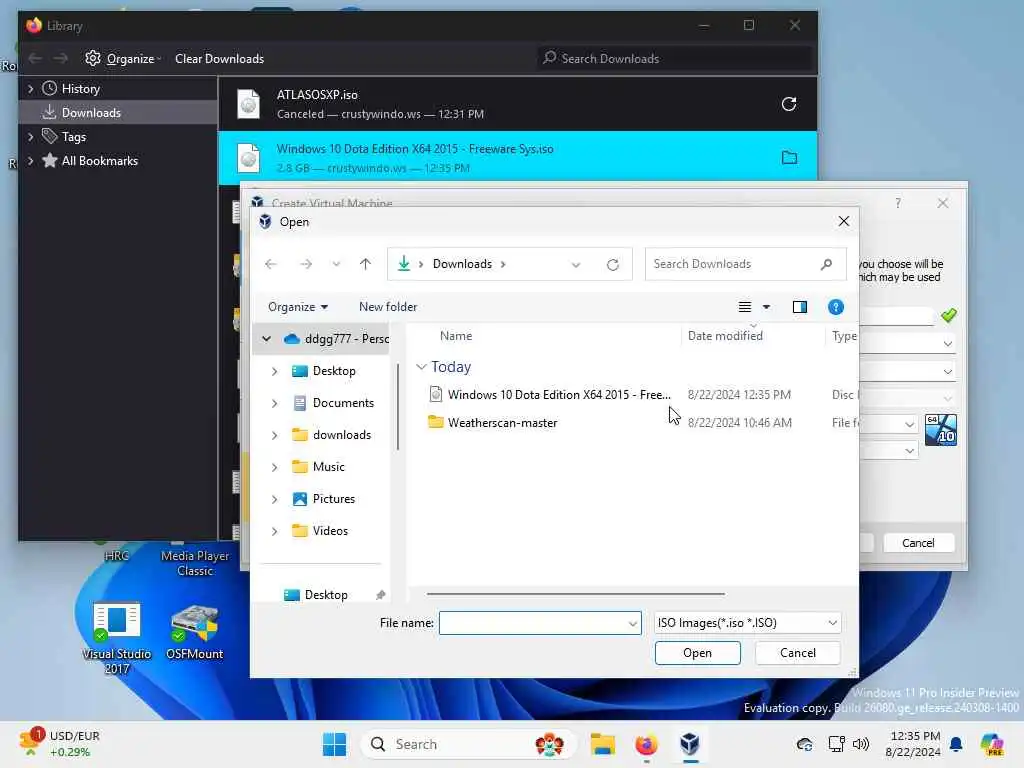This screenshot has height=768, width=1024.
Task: Open File Explorer from taskbar
Action: tap(603, 744)
